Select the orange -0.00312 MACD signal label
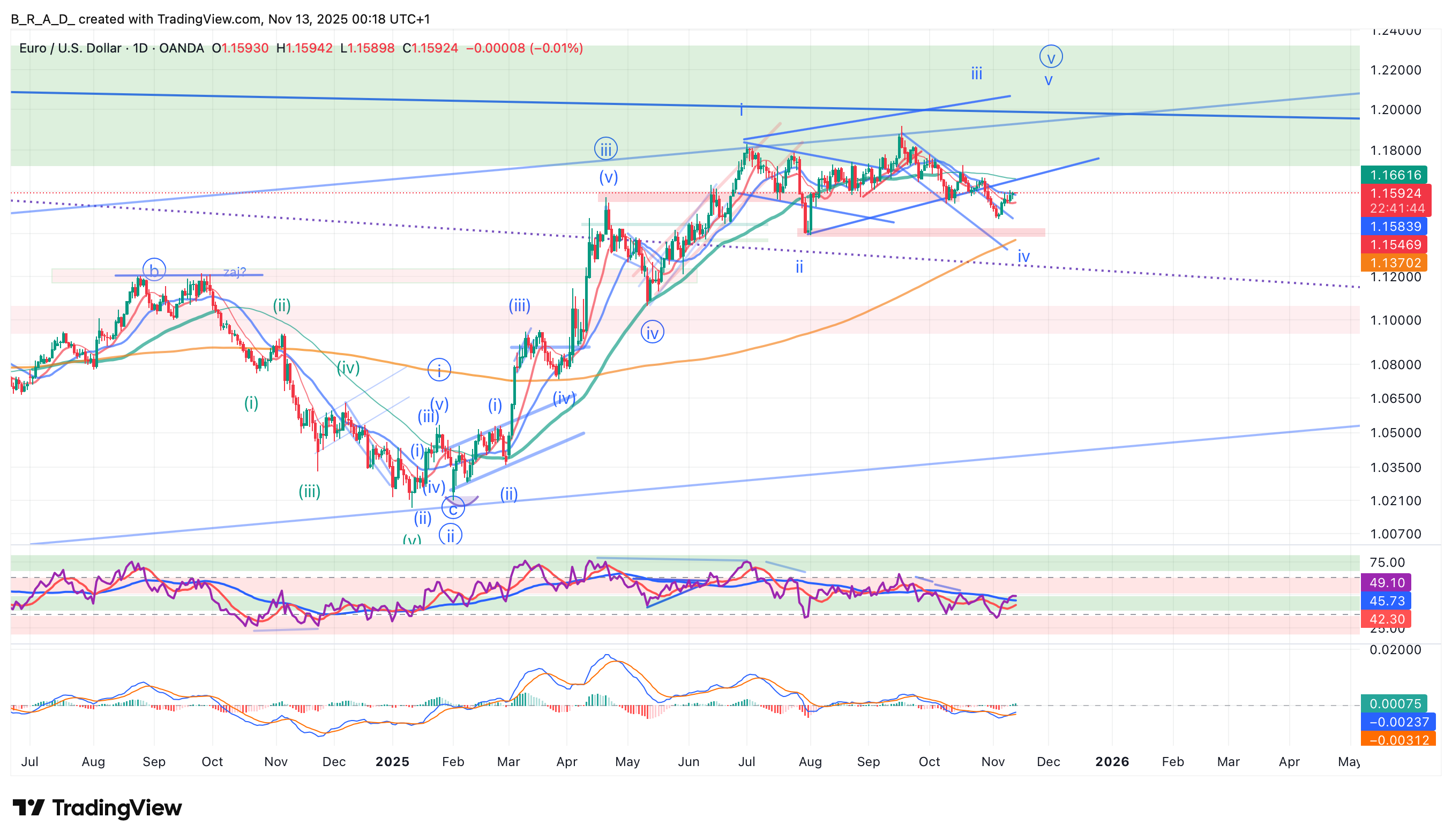 click(1398, 740)
